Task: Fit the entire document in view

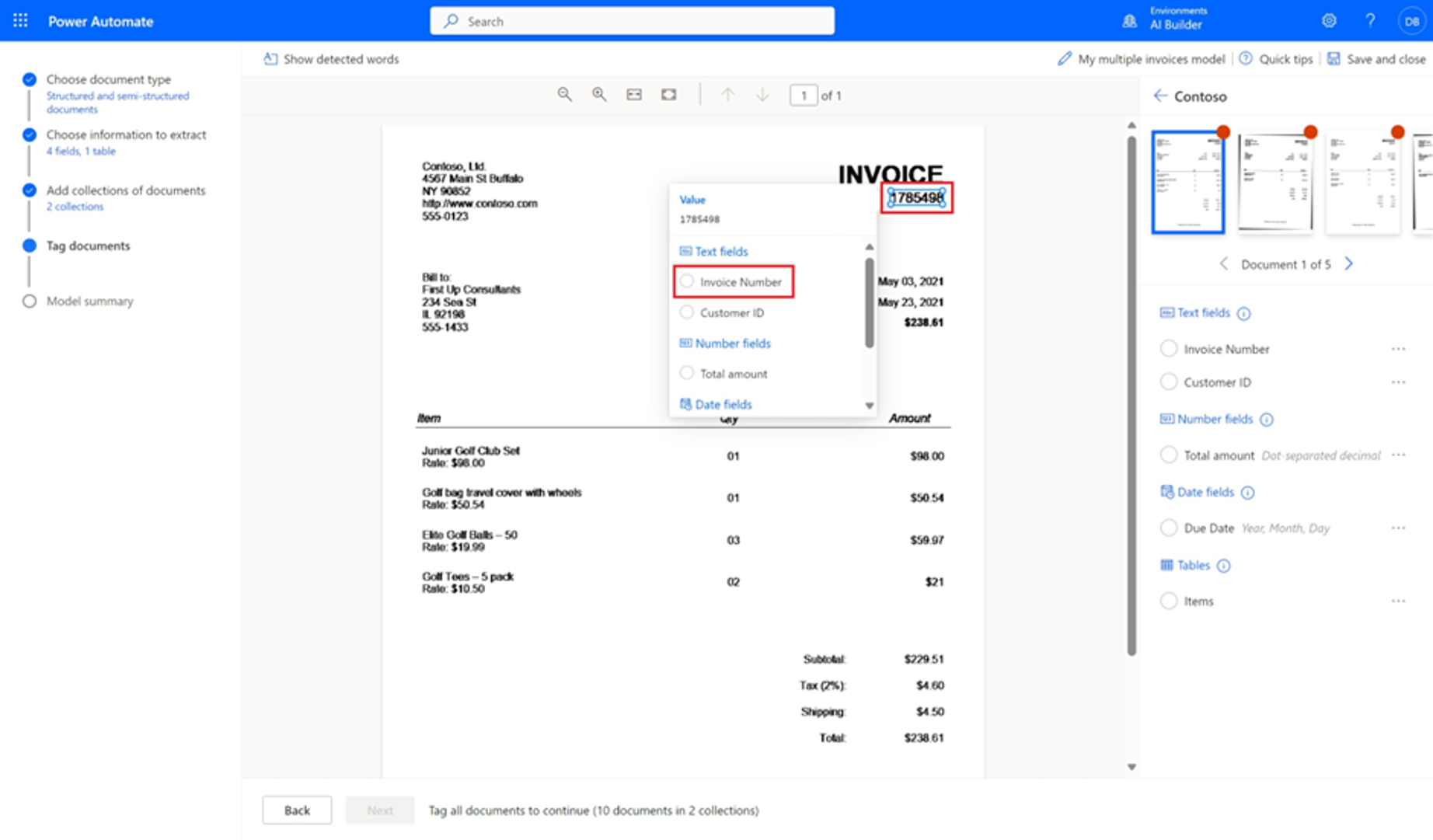Action: tap(668, 94)
